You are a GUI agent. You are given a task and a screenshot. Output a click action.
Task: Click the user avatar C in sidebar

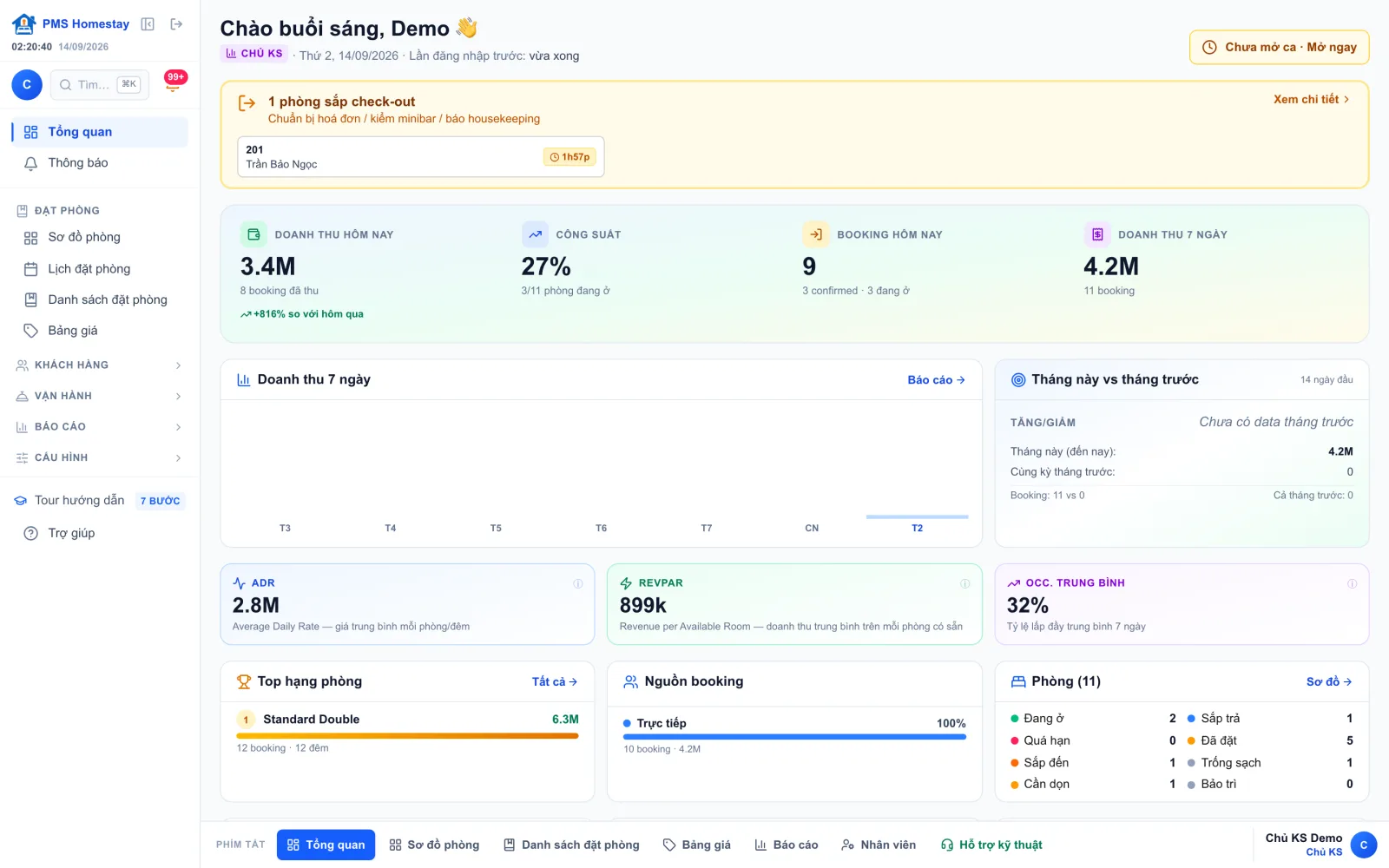point(27,84)
